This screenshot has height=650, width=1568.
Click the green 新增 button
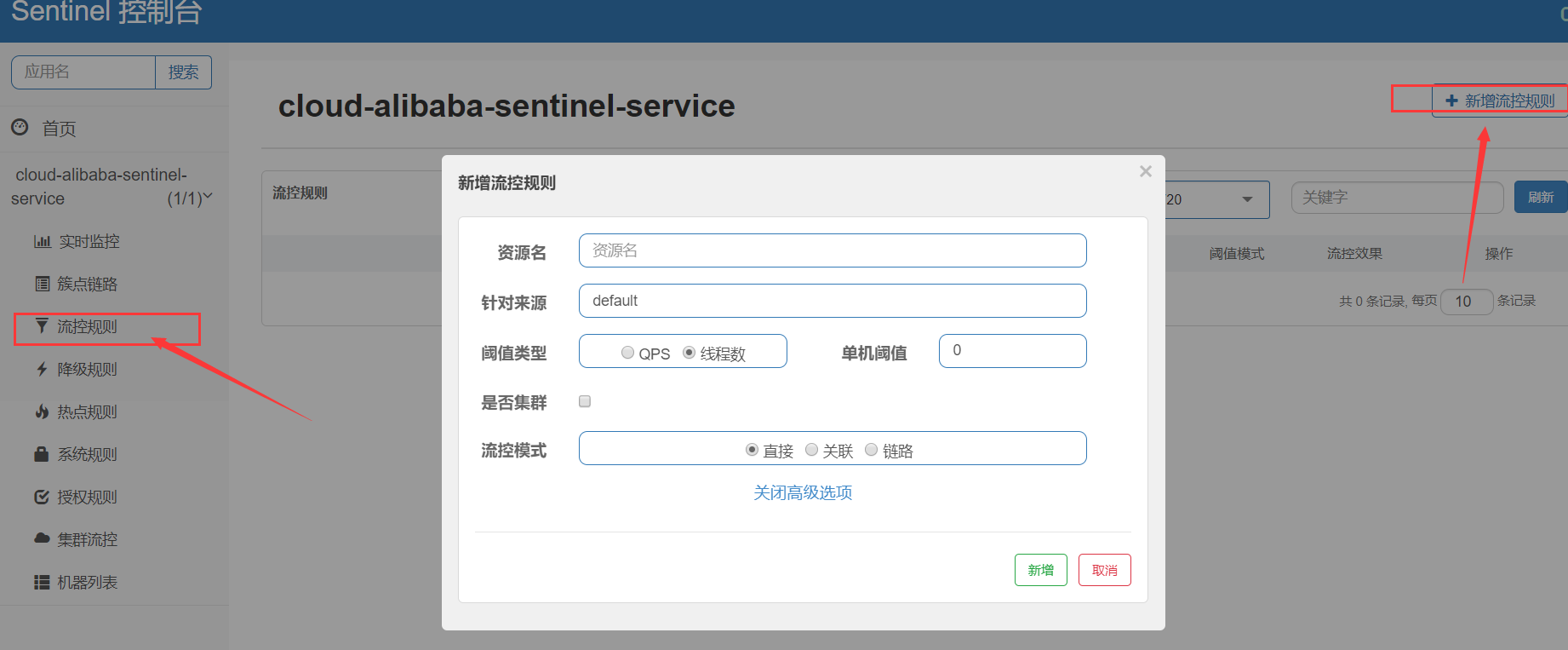(x=1040, y=570)
